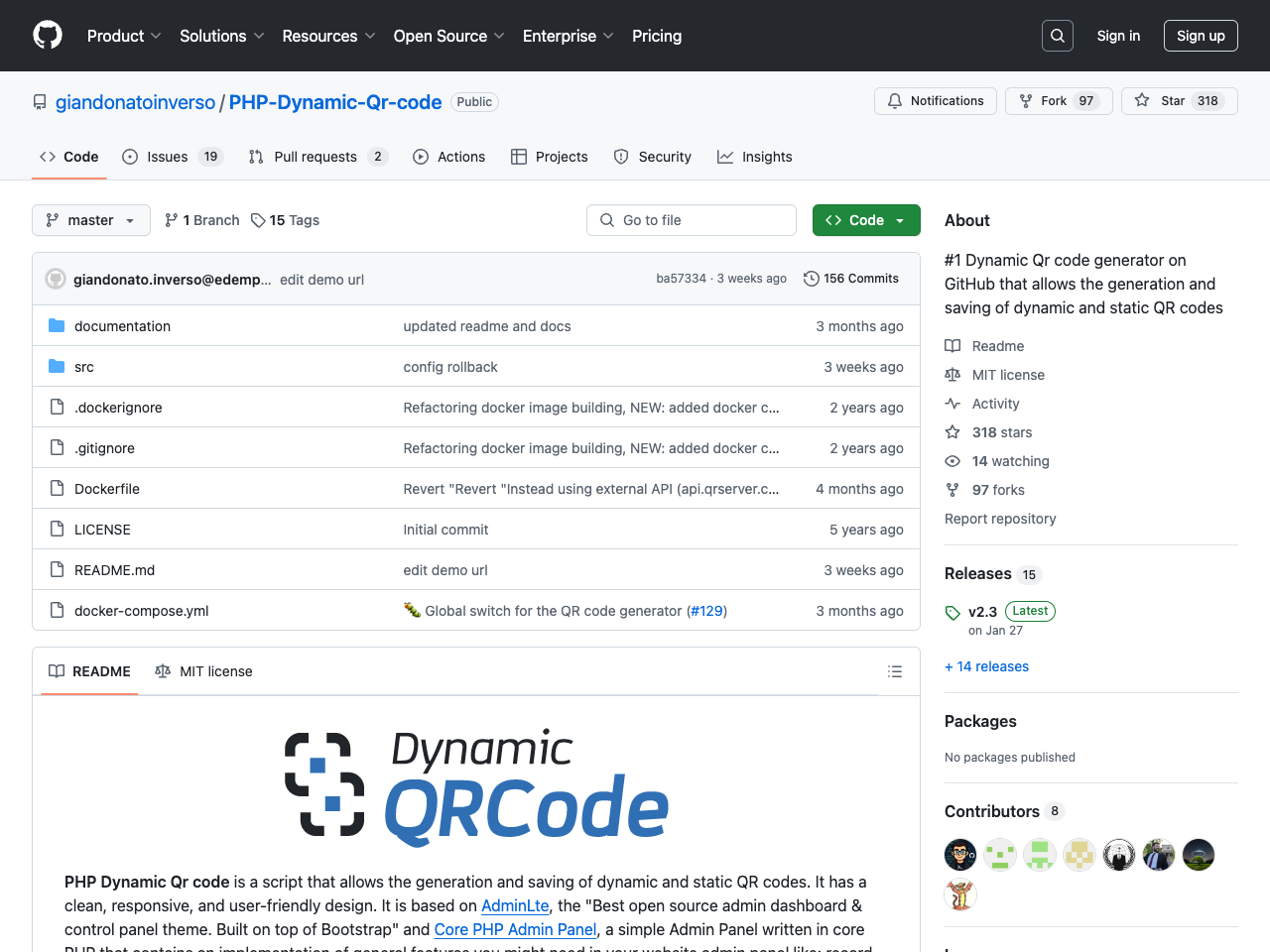The image size is (1270, 952).
Task: Click the file icon beside .dockerignore
Action: point(57,407)
